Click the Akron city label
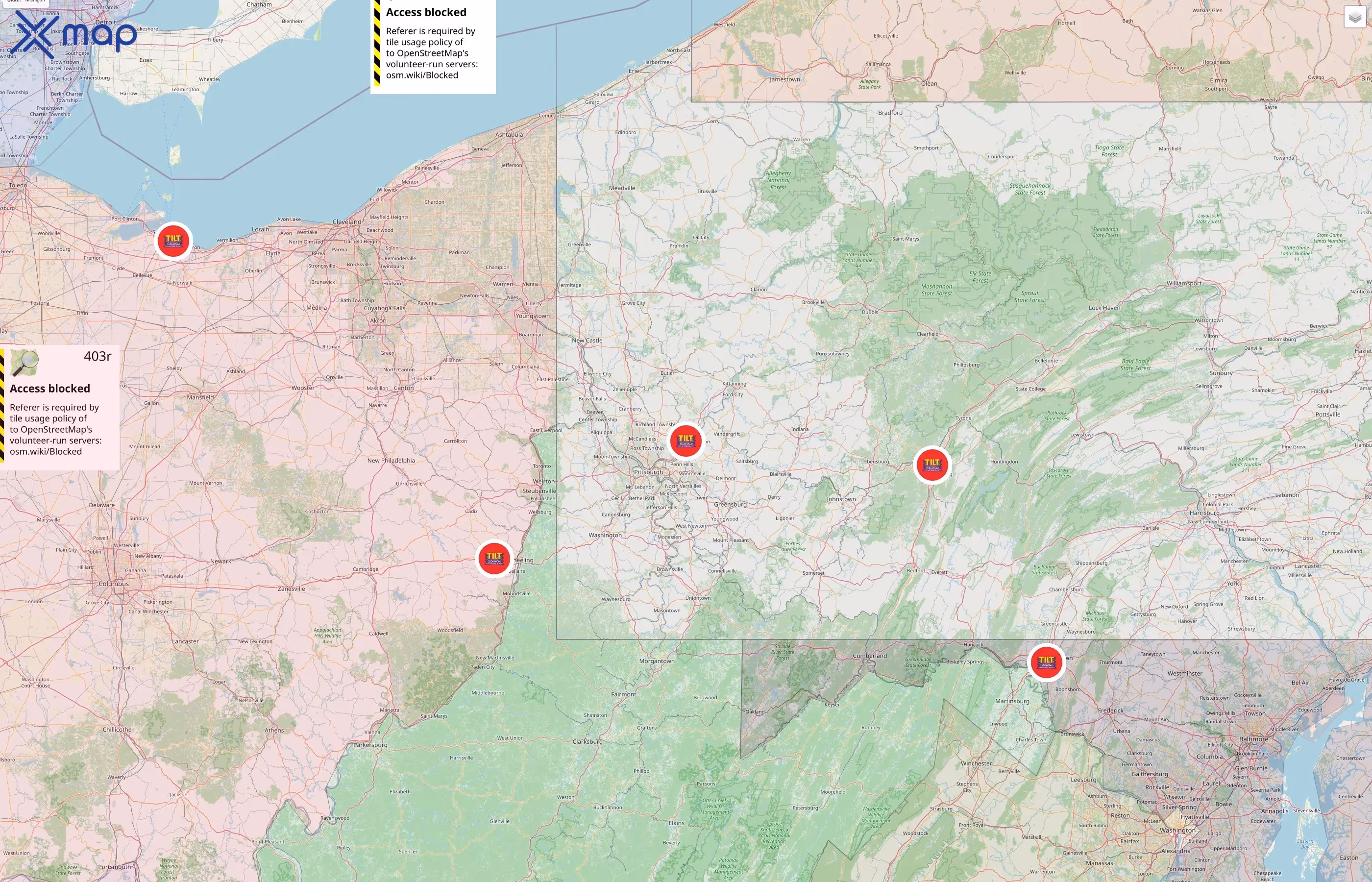1372x882 pixels. (x=378, y=320)
